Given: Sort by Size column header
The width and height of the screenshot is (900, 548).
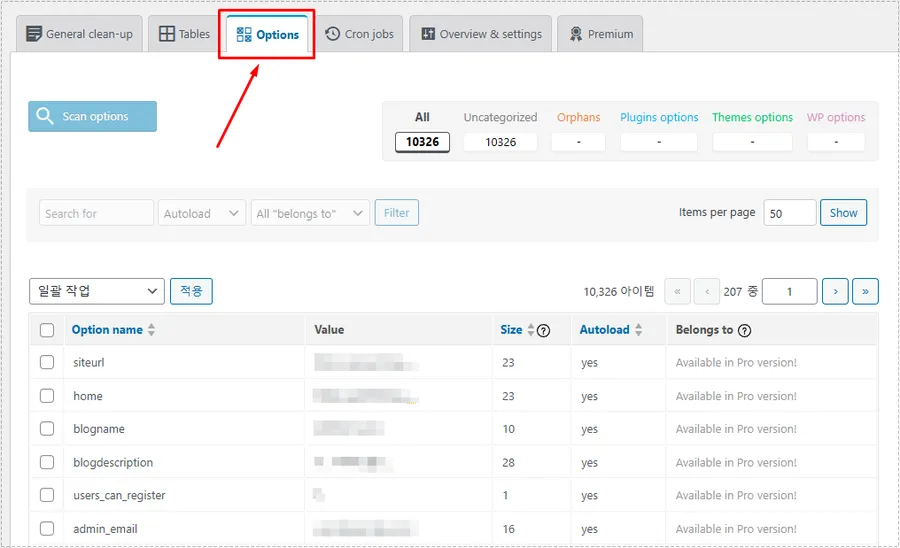Looking at the screenshot, I should click(x=511, y=330).
